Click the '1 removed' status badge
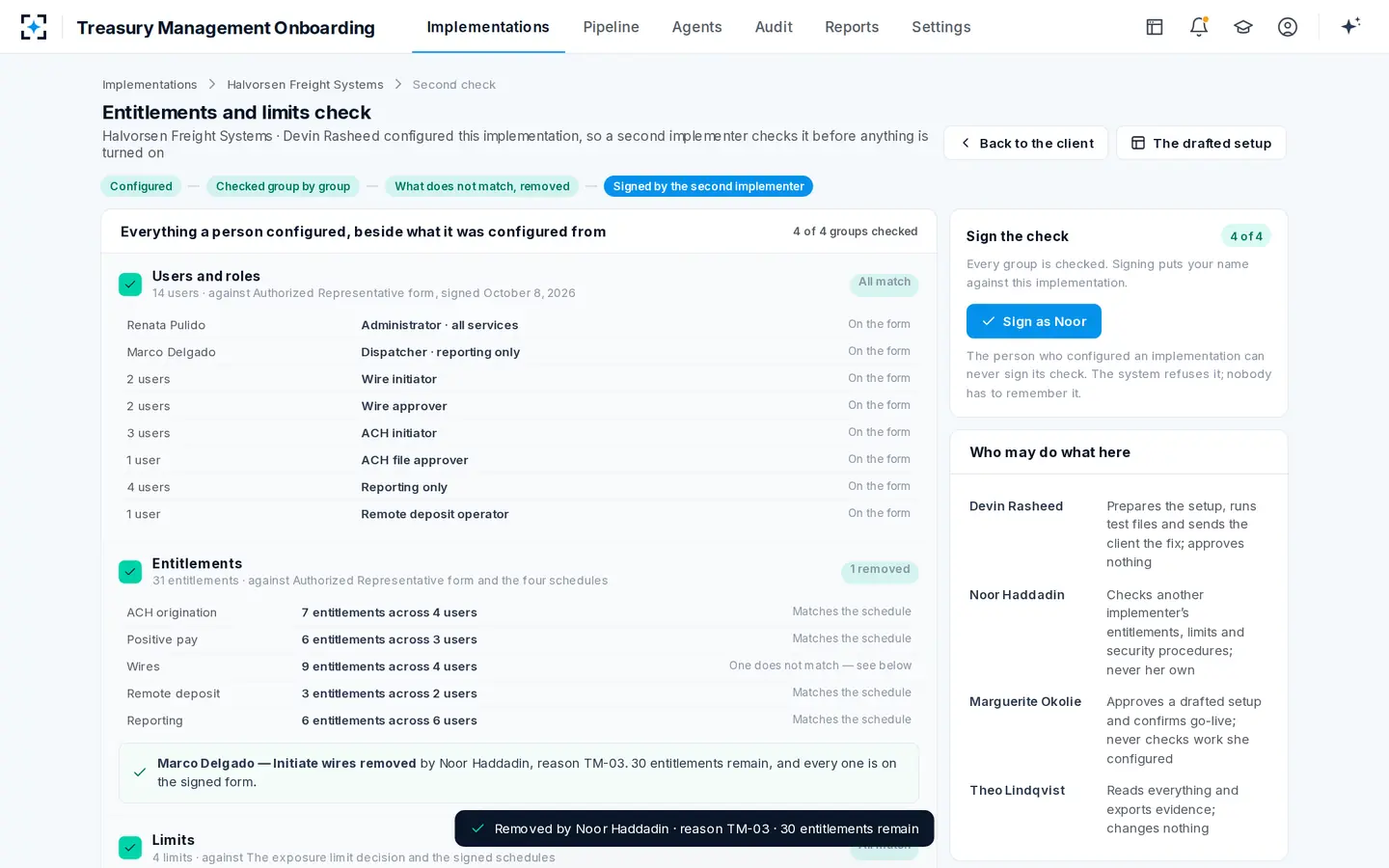The width and height of the screenshot is (1389, 868). 880,570
